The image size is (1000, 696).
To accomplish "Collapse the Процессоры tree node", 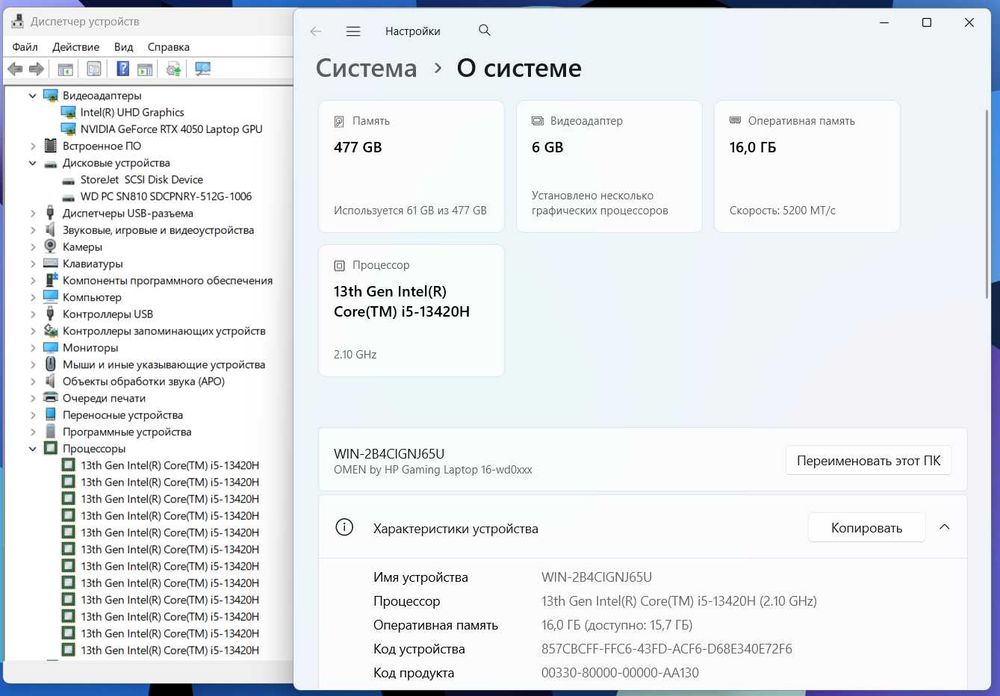I will click(33, 449).
